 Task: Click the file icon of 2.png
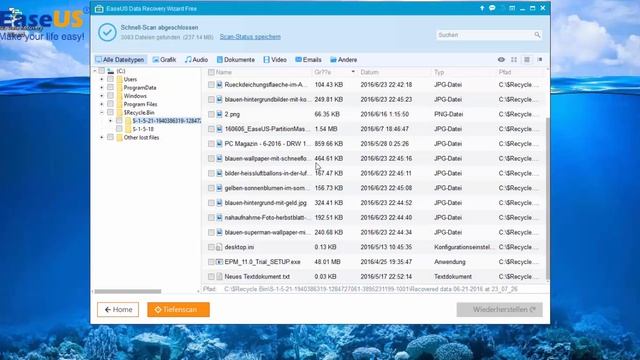tap(219, 114)
